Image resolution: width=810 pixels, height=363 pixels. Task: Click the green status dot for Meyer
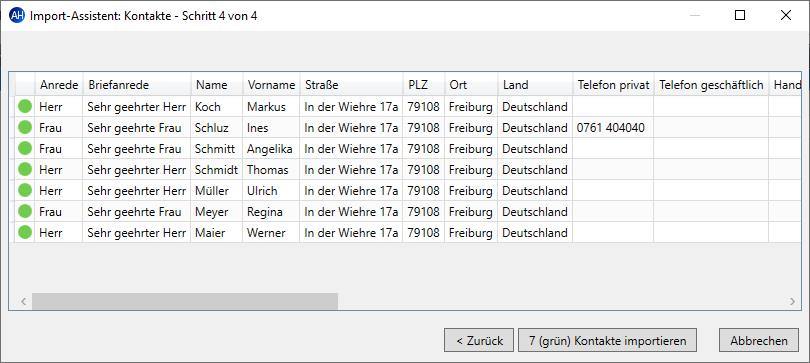pos(25,212)
